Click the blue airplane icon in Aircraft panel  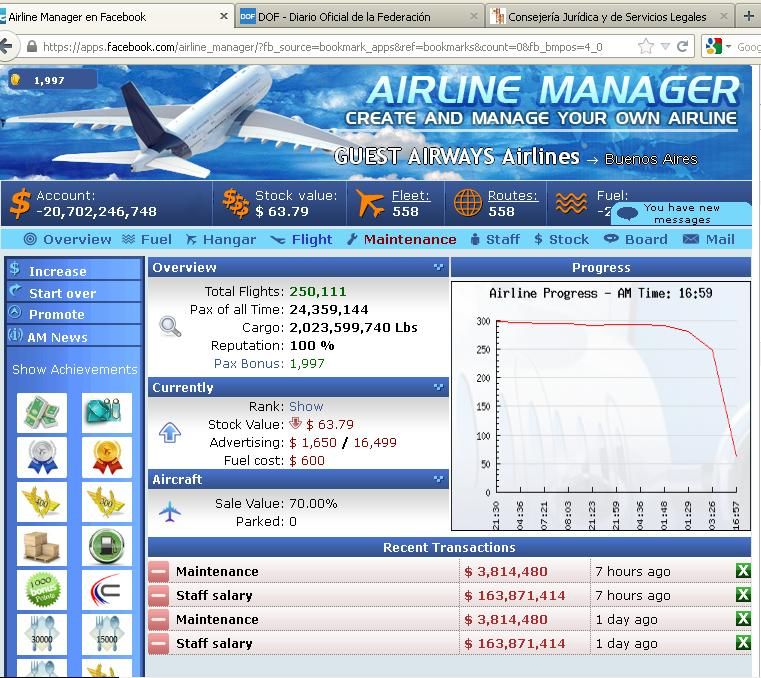(170, 512)
